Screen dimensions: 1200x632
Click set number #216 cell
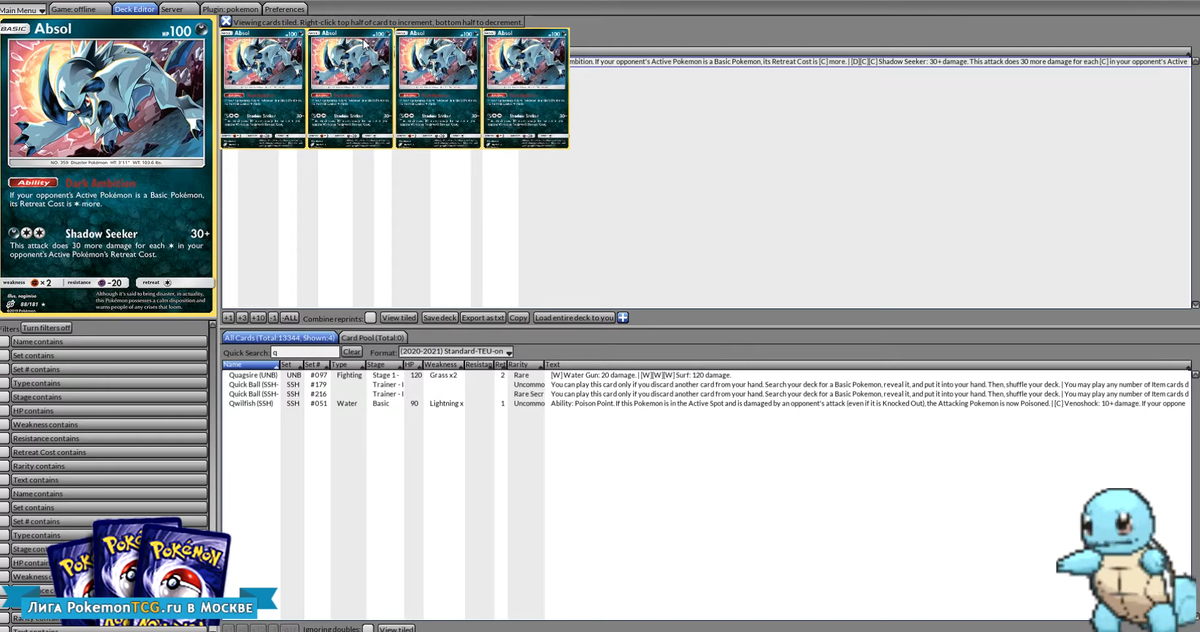[x=318, y=394]
